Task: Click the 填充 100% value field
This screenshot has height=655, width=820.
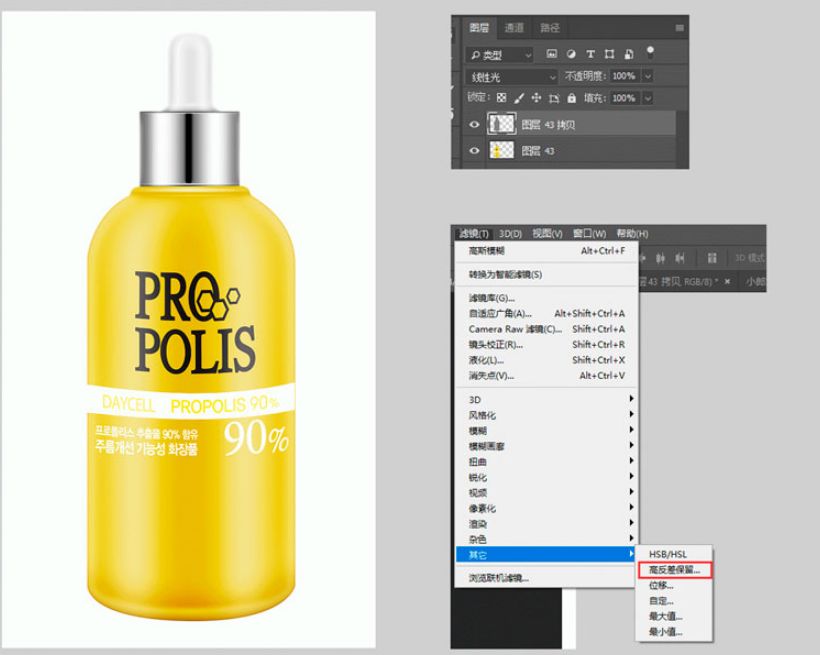Action: 624,98
